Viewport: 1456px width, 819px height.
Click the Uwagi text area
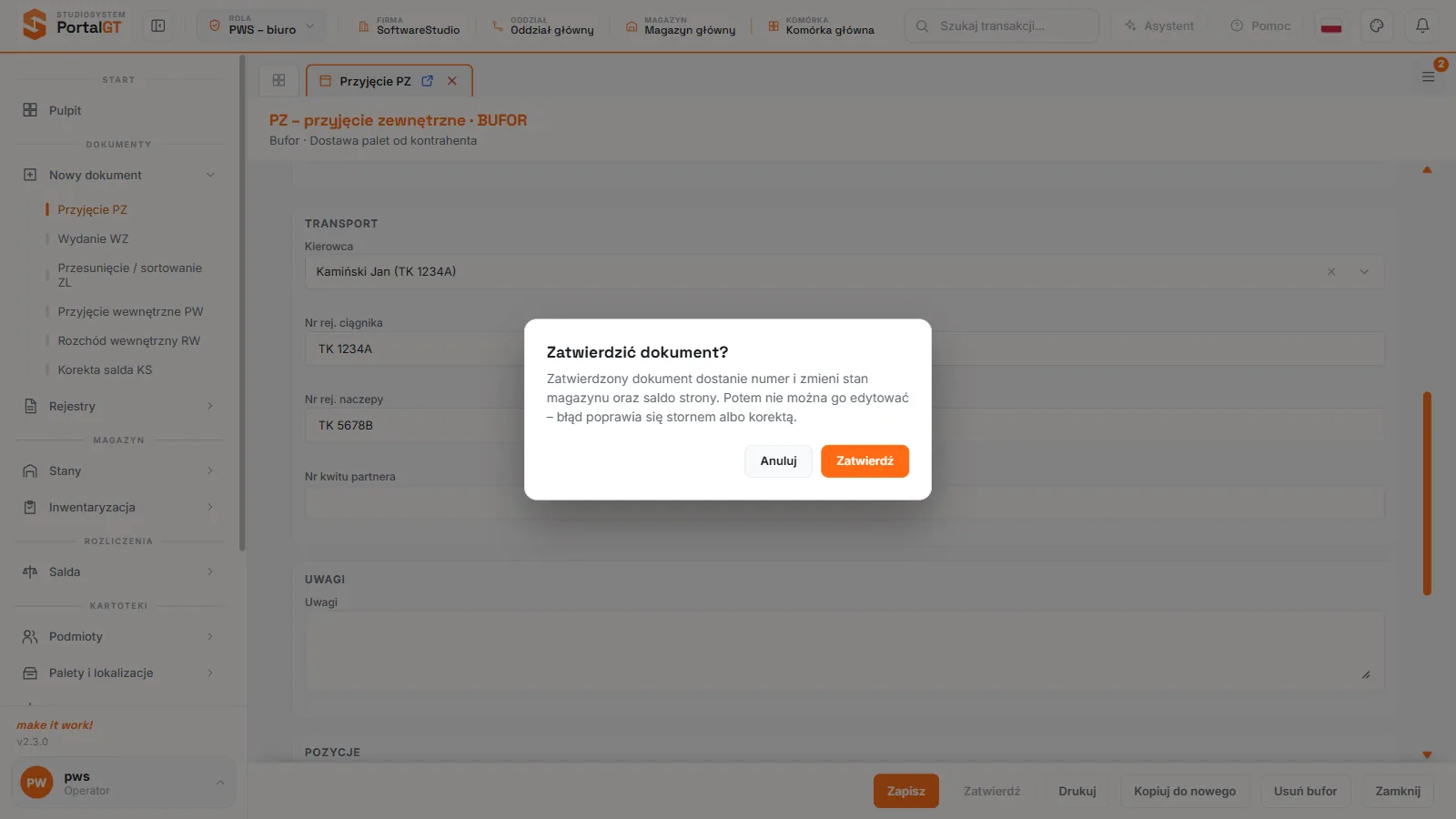tap(844, 649)
